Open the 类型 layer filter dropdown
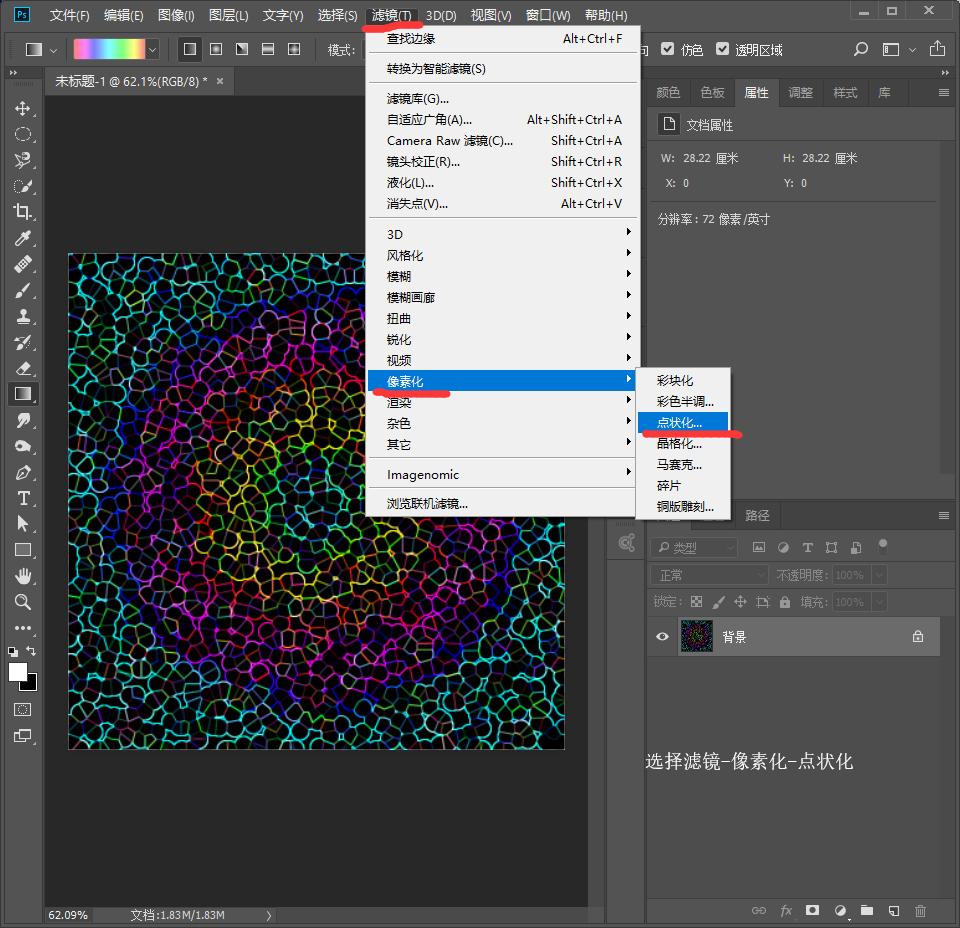This screenshot has height=928, width=960. (x=694, y=548)
